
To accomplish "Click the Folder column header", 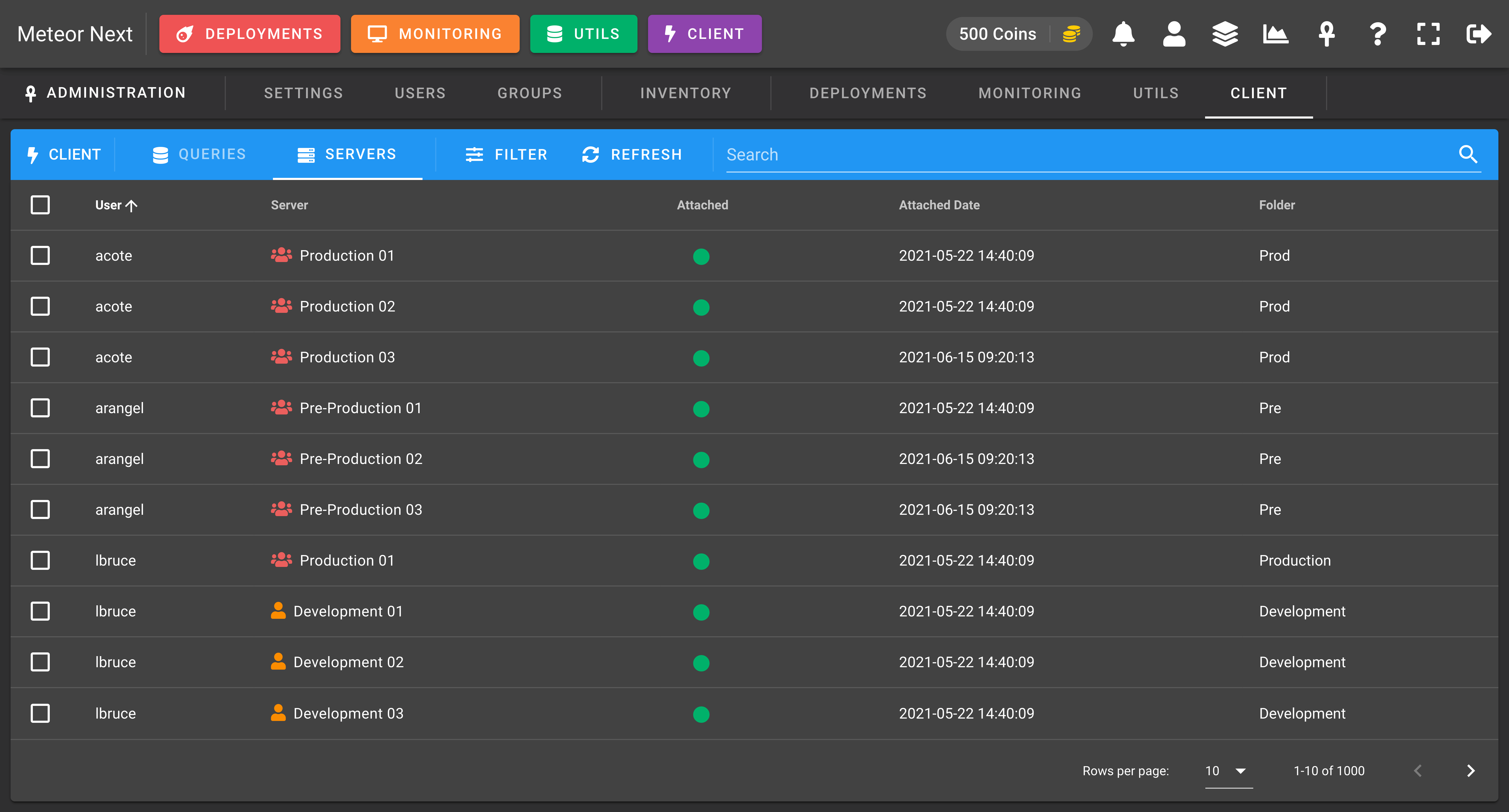I will pos(1277,205).
